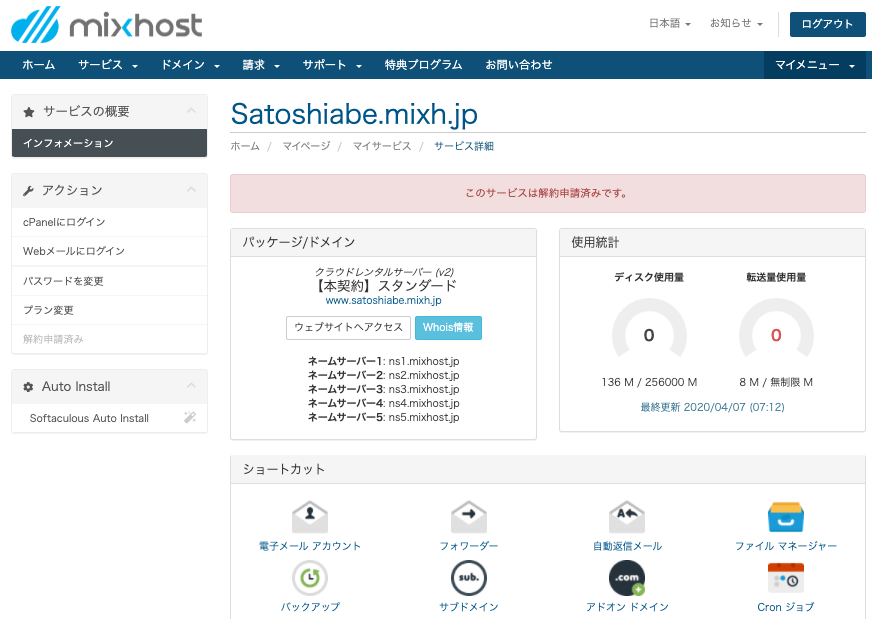Open the 日本語 language dropdown
This screenshot has height=619, width=872.
[670, 23]
